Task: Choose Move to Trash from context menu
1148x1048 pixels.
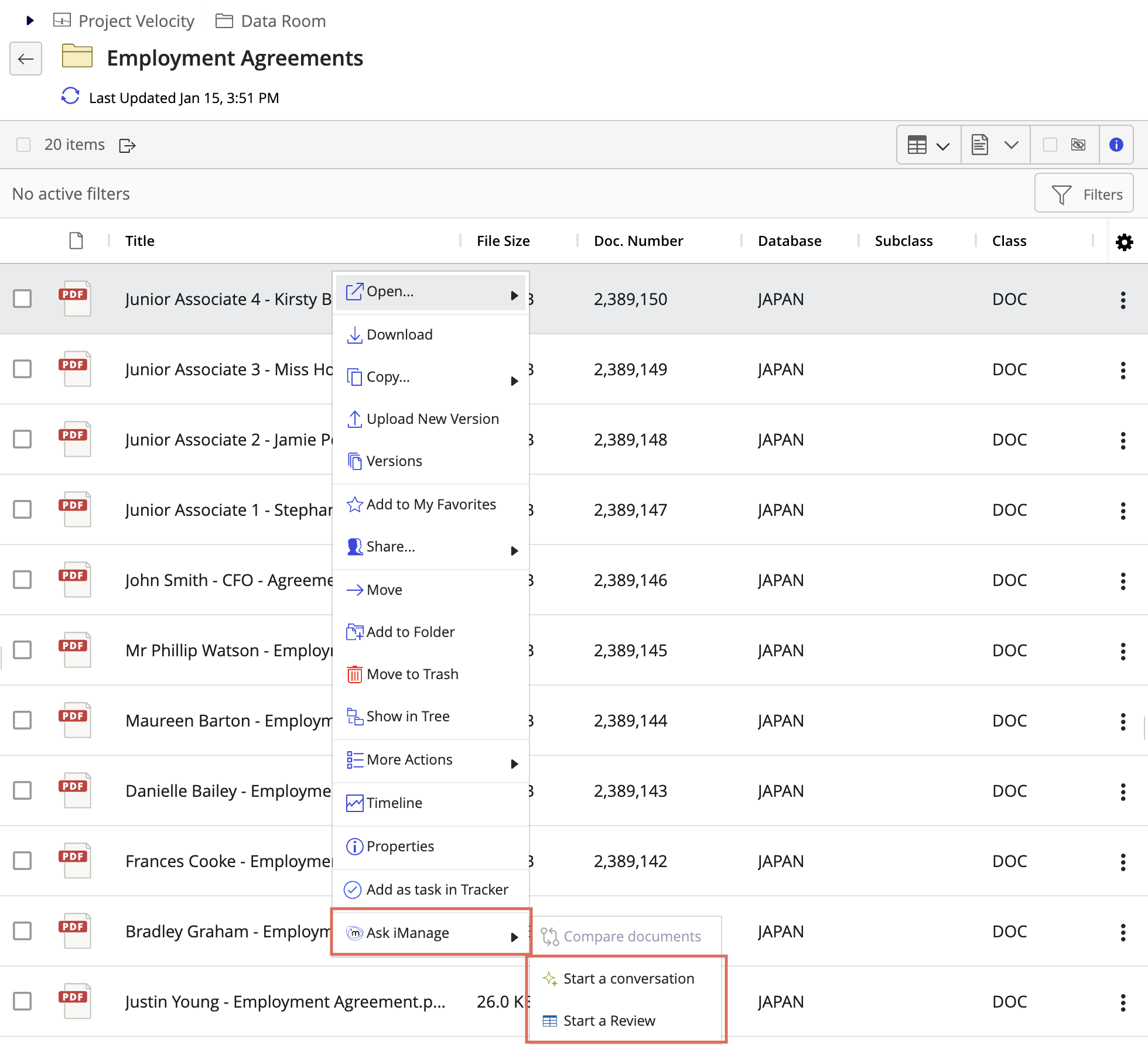Action: (412, 674)
